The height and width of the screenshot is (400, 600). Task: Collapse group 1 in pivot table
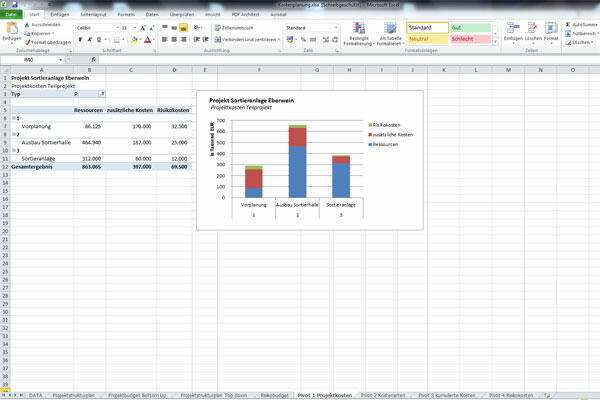coord(13,118)
